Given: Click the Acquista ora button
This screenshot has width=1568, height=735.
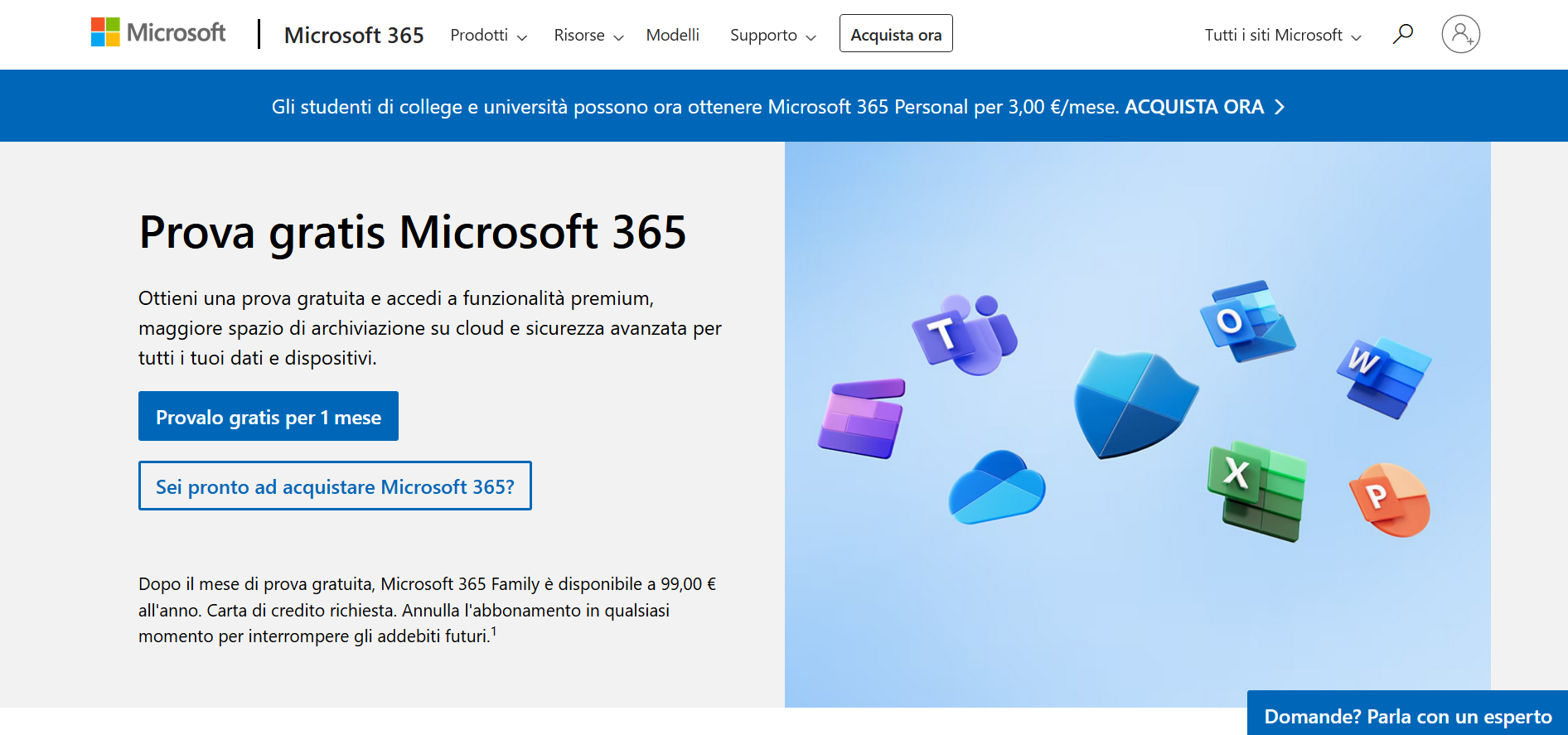Looking at the screenshot, I should (896, 34).
